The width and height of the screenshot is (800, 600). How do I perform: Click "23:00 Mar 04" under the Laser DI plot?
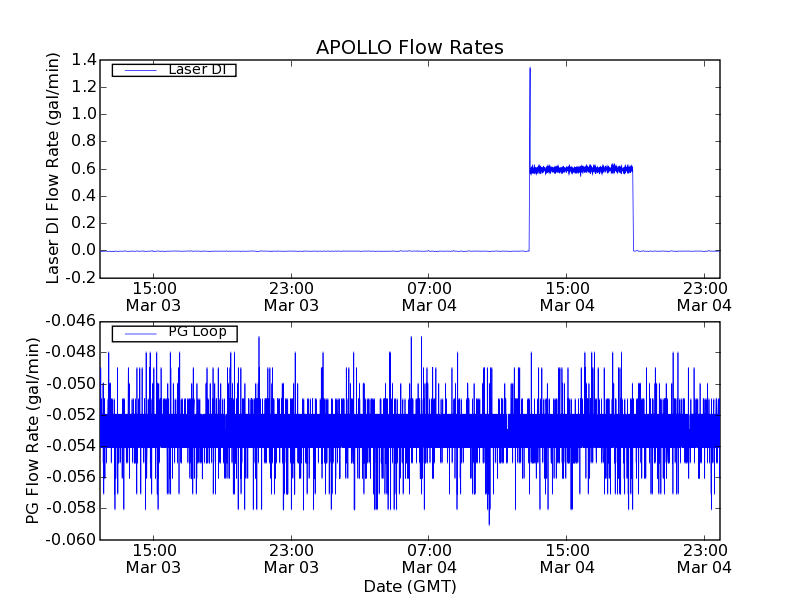705,297
